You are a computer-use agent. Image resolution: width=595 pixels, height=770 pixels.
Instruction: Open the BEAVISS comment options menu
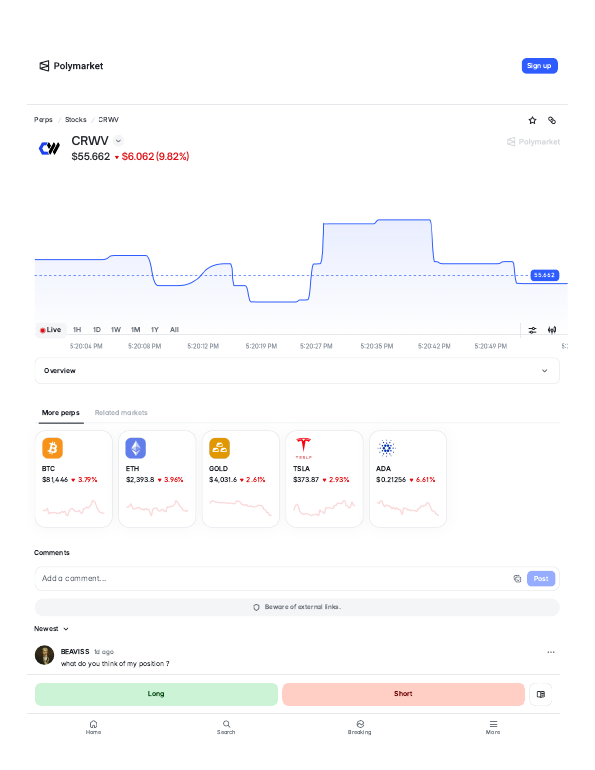point(551,652)
